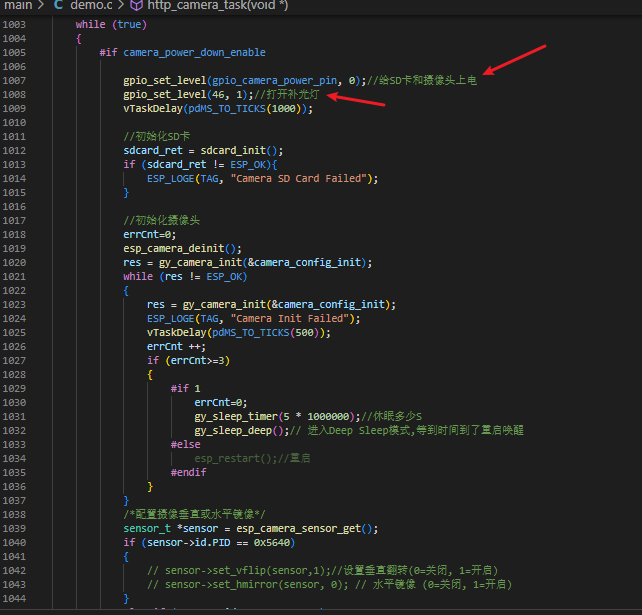Select the http_camera_task(void *) breadcrumb

[x=217, y=5]
